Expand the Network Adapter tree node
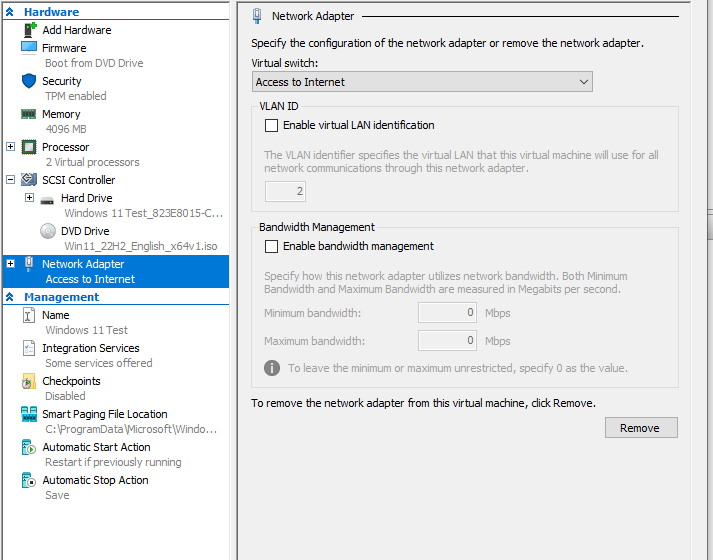Viewport: 713px width, 560px height. click(x=10, y=264)
